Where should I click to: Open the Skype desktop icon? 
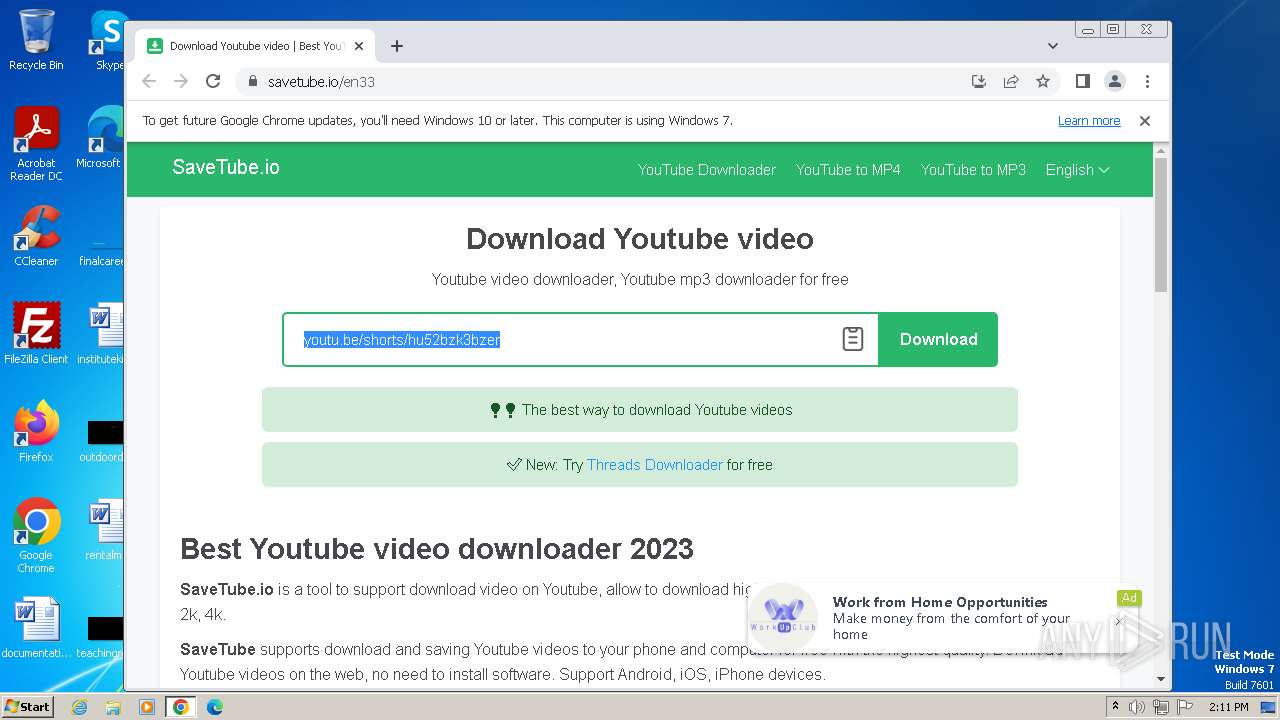click(x=108, y=40)
